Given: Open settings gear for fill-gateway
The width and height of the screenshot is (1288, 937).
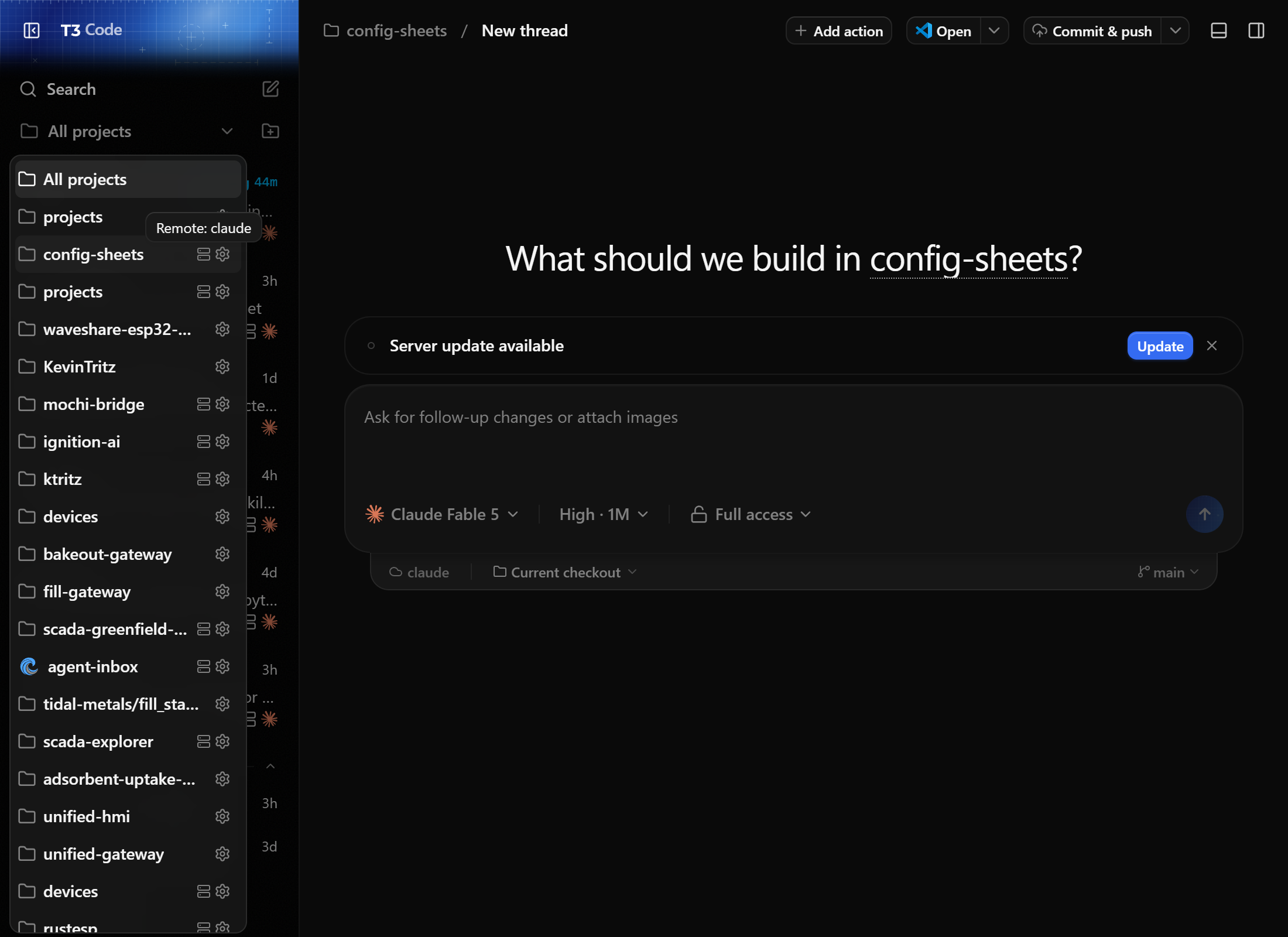Looking at the screenshot, I should (x=222, y=591).
